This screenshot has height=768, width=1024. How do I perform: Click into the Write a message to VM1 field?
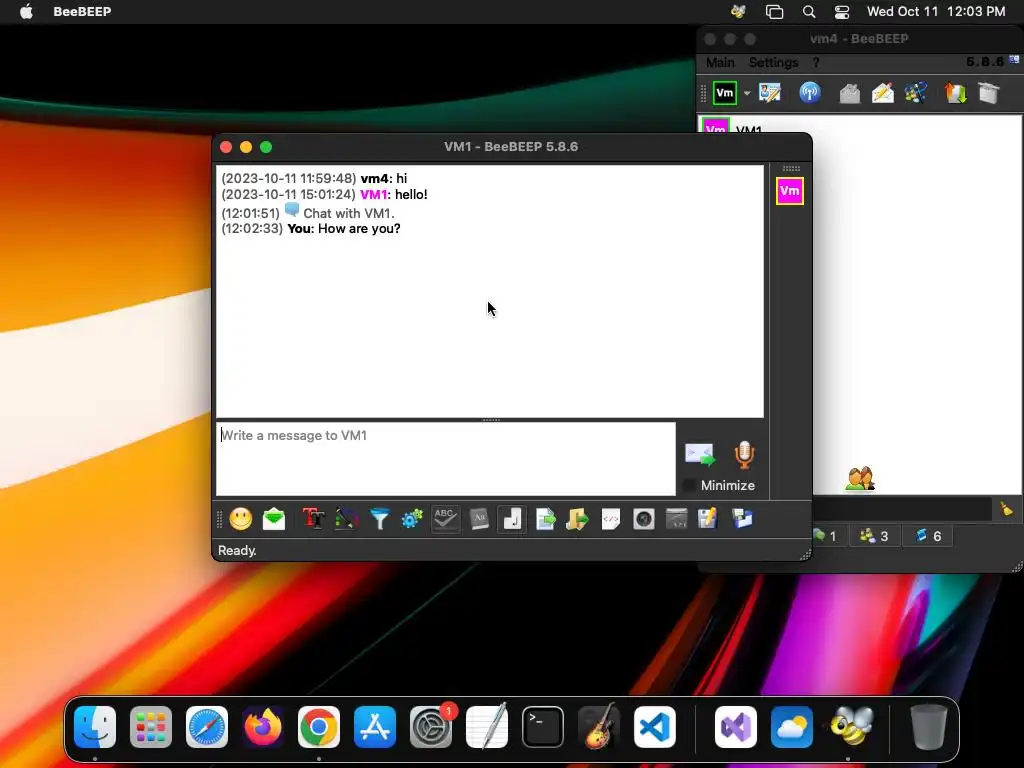[446, 458]
